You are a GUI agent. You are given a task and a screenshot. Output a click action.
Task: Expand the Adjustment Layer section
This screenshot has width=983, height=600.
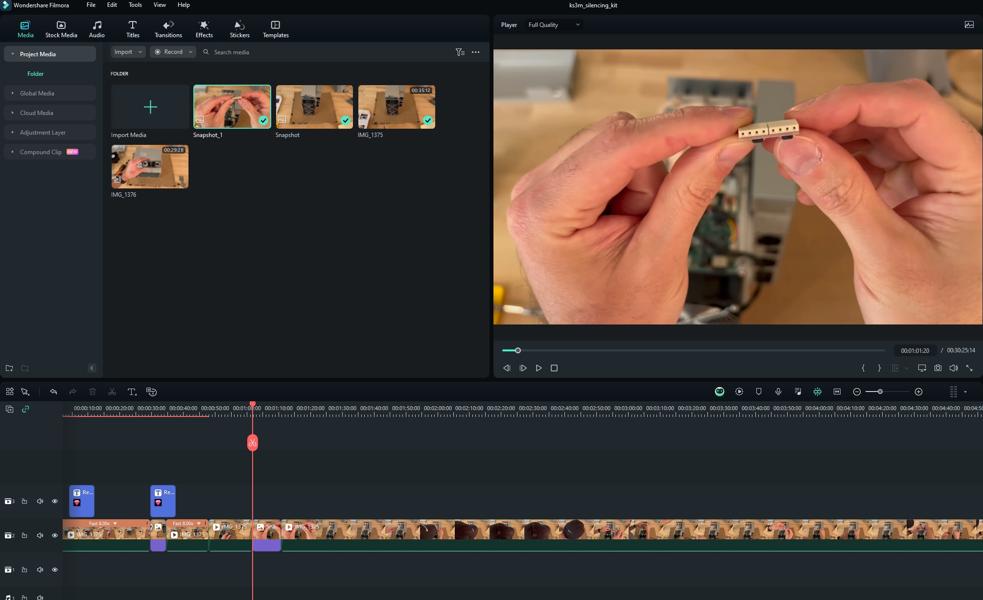[13, 132]
